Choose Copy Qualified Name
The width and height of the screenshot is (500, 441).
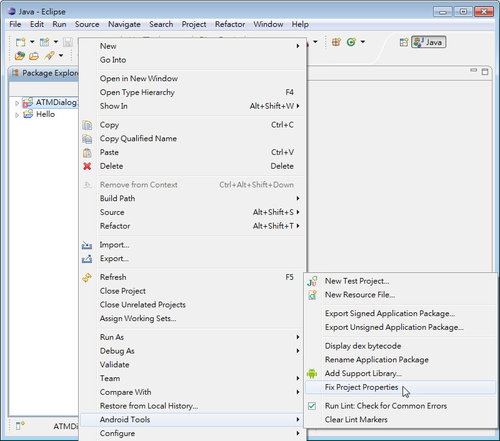pyautogui.click(x=193, y=139)
